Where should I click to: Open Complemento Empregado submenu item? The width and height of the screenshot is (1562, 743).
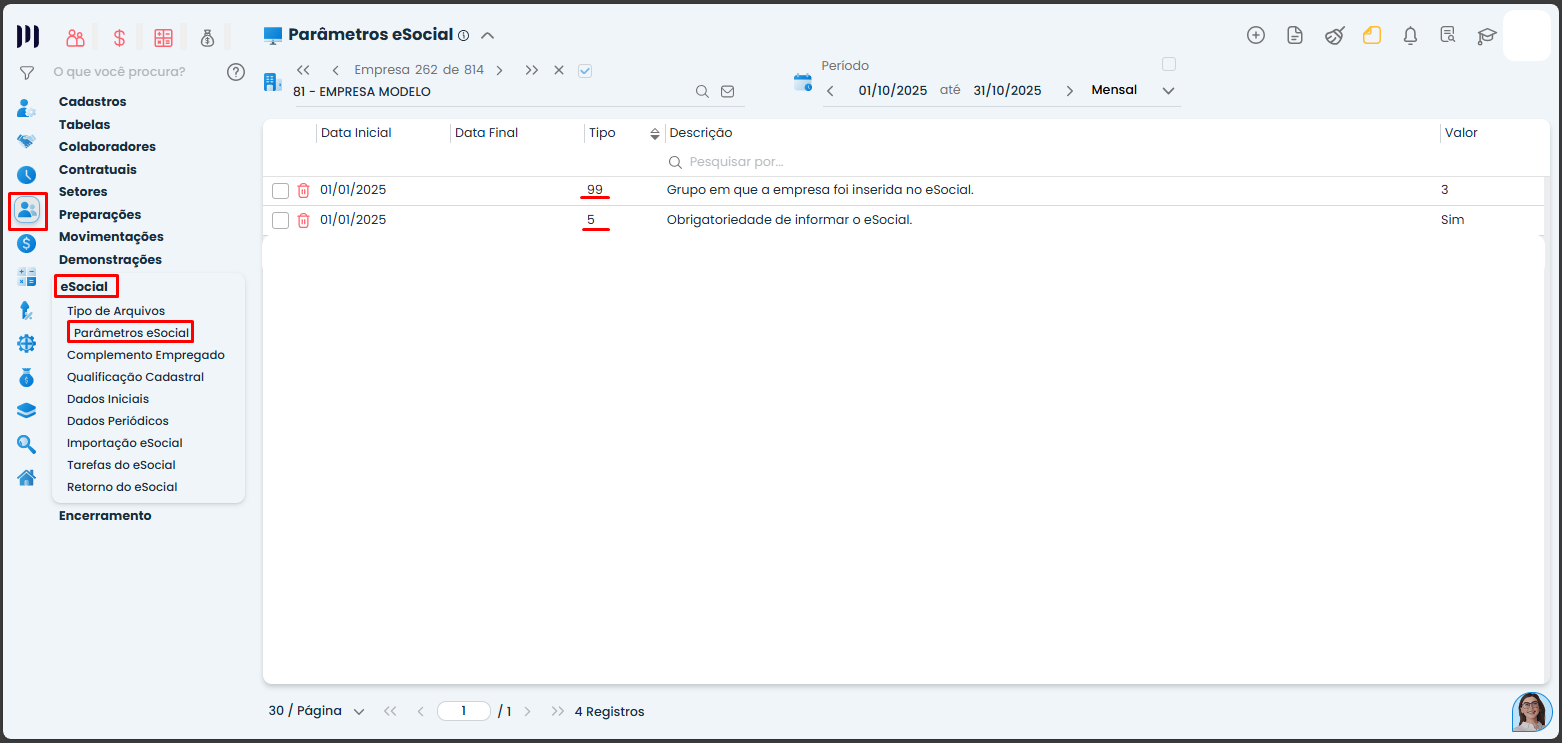(146, 355)
